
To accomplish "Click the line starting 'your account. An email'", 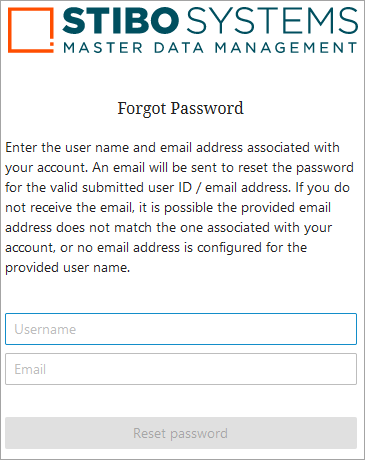I will point(179,168).
